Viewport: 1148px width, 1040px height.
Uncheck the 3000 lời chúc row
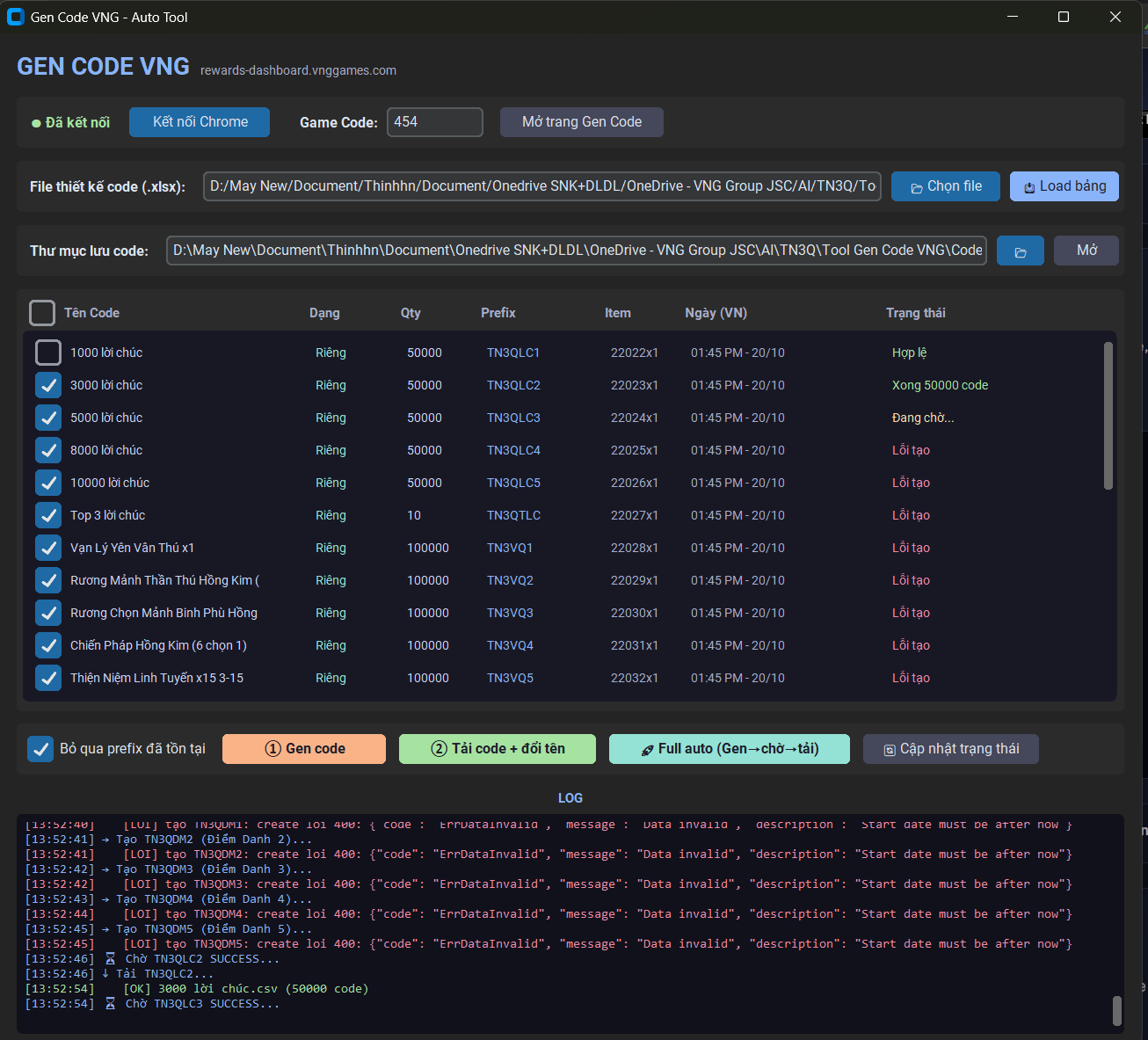(x=48, y=385)
